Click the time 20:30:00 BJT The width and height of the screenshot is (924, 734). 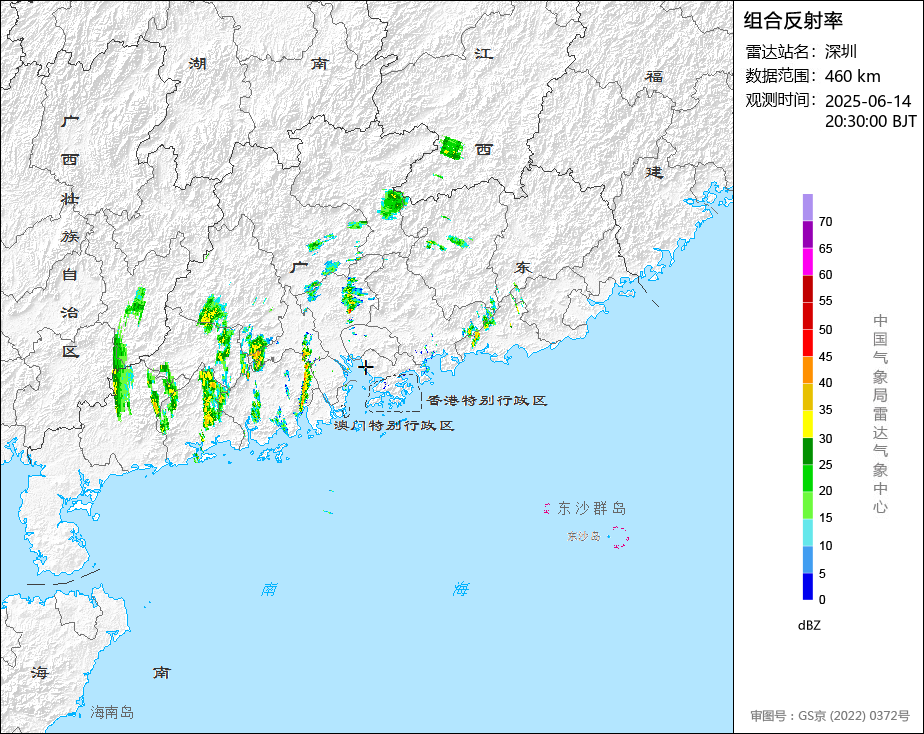point(870,121)
